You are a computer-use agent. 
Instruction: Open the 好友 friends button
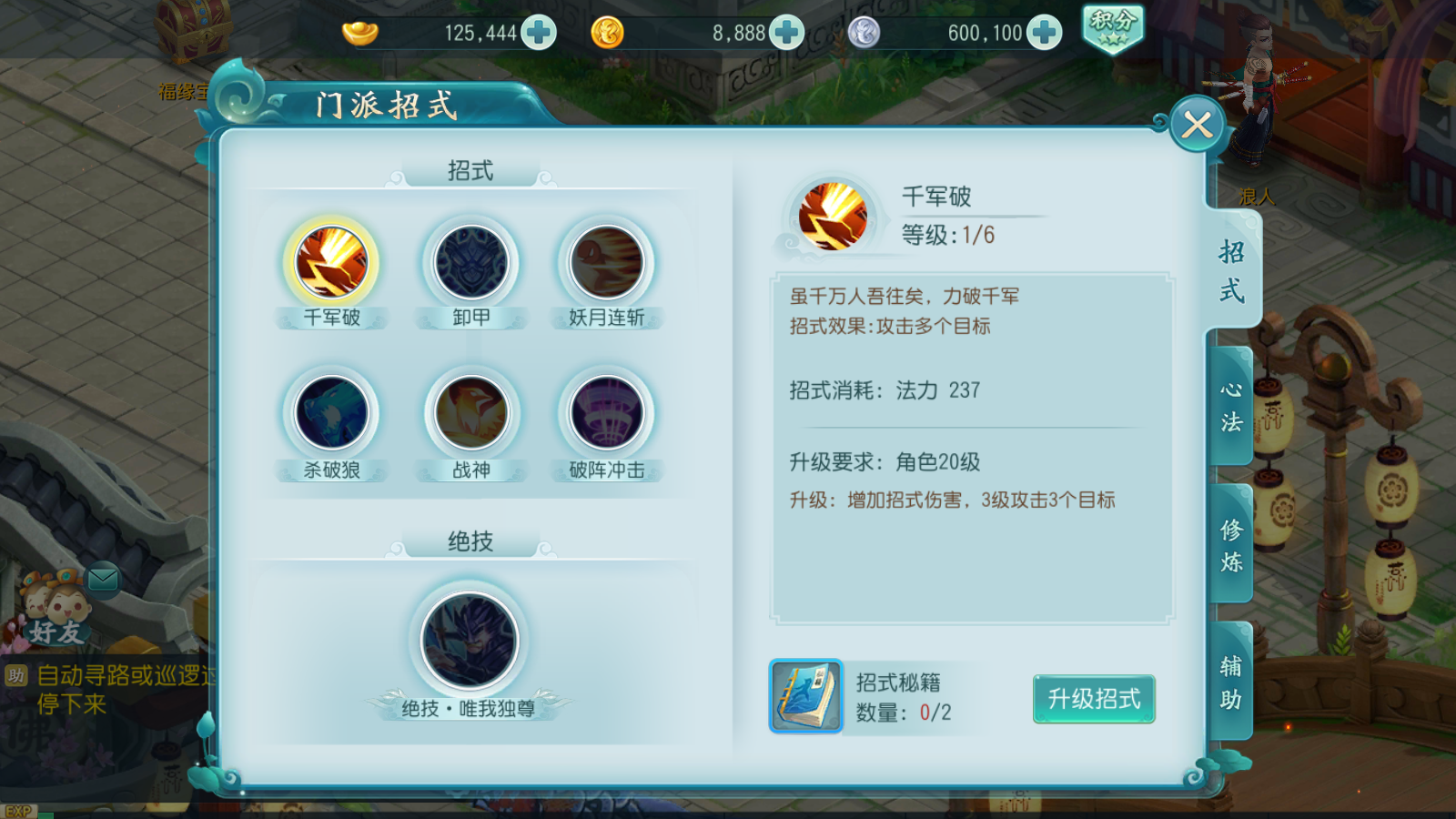pos(55,610)
